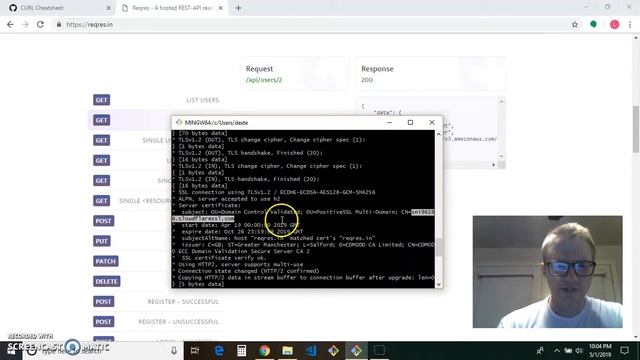Go forward with the browser forward arrow
640x360 pixels.
click(x=25, y=24)
